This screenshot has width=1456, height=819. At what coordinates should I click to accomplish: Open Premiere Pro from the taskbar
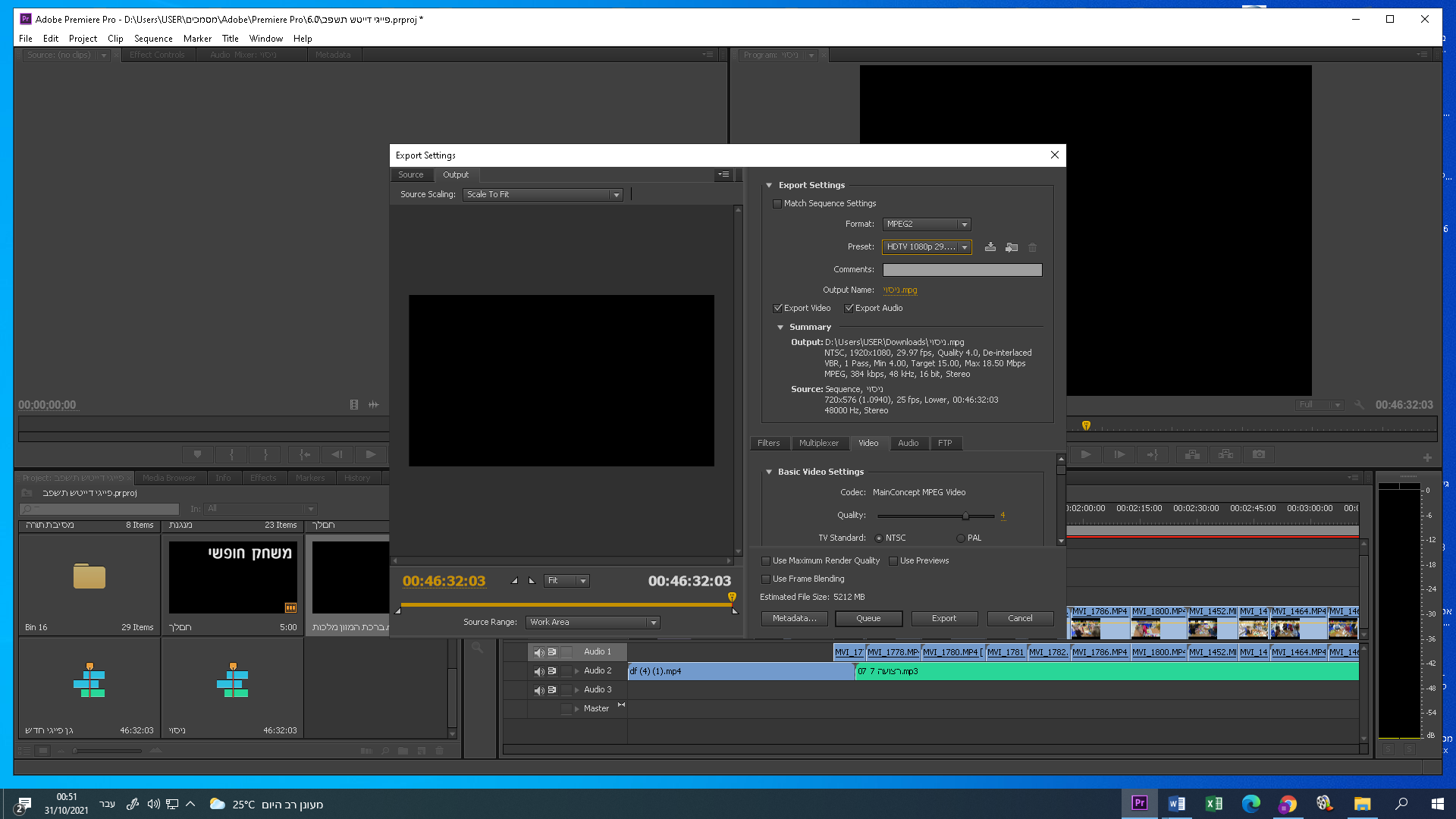click(x=1139, y=803)
